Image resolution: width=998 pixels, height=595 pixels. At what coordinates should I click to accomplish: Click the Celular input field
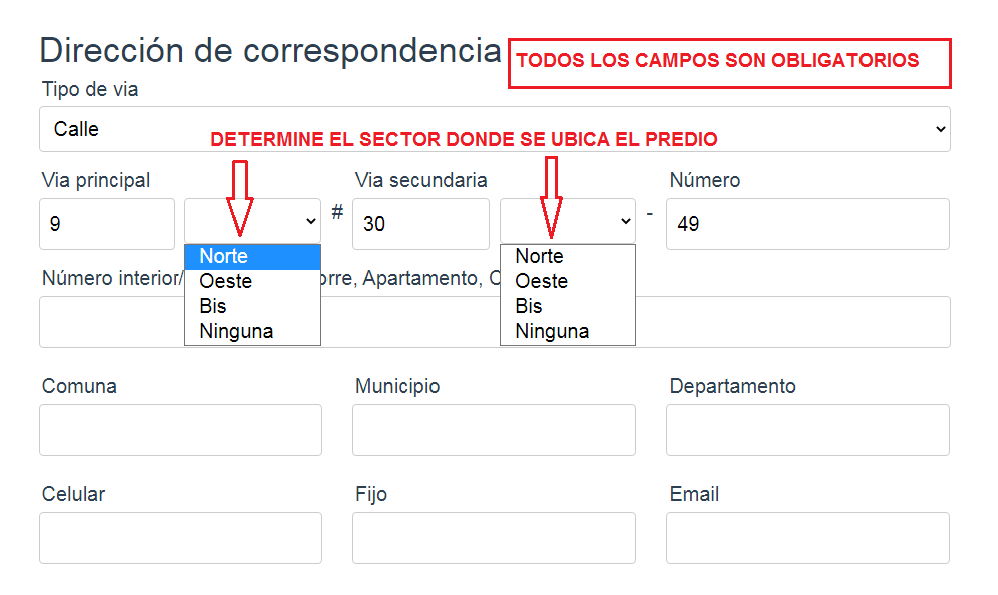pyautogui.click(x=180, y=538)
